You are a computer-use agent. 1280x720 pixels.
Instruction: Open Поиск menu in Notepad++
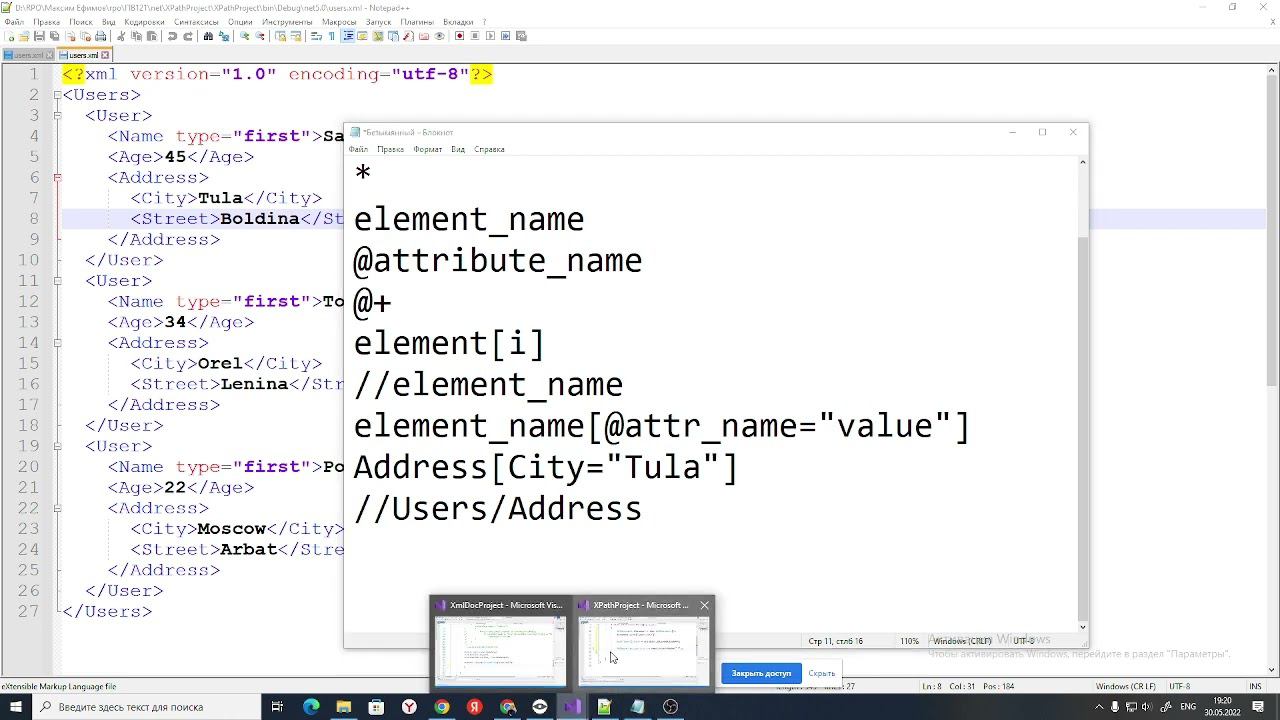click(x=80, y=21)
